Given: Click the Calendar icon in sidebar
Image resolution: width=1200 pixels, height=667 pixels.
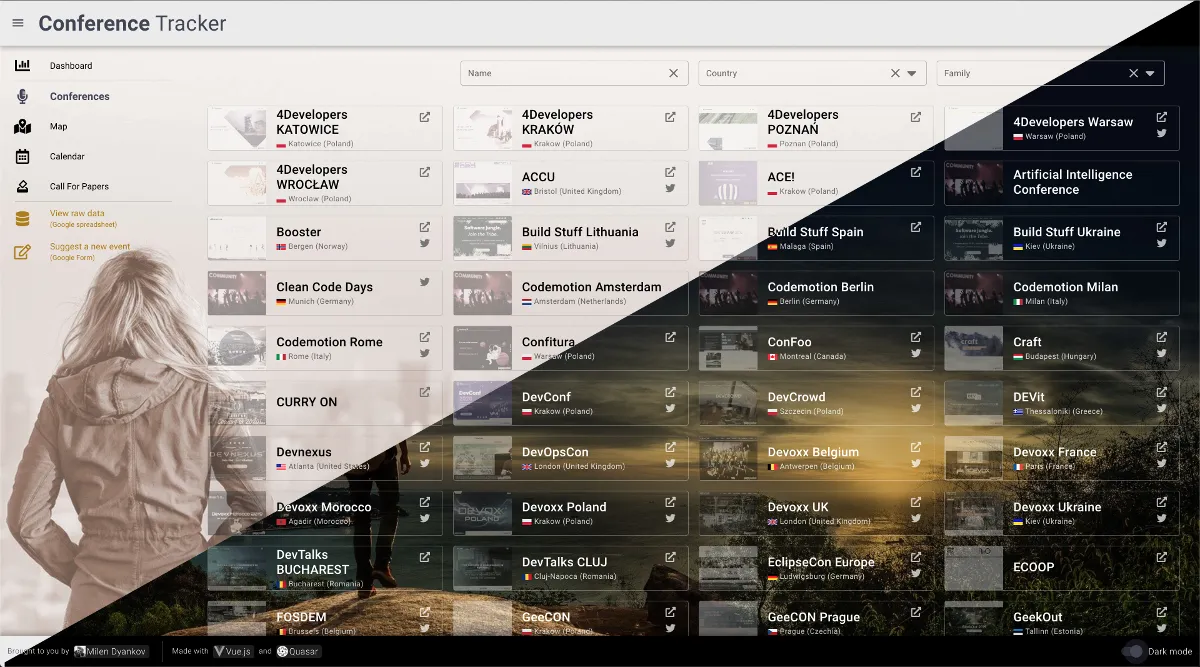Looking at the screenshot, I should click(22, 157).
